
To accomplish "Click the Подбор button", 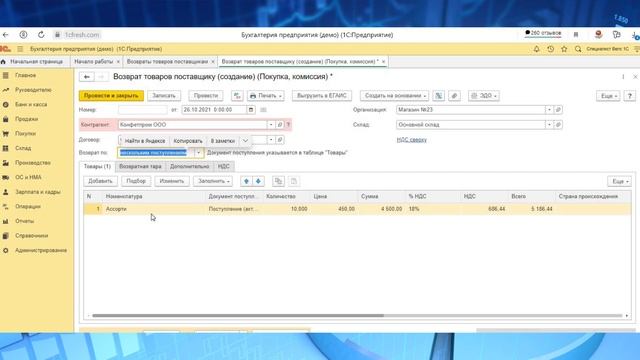I will [136, 181].
